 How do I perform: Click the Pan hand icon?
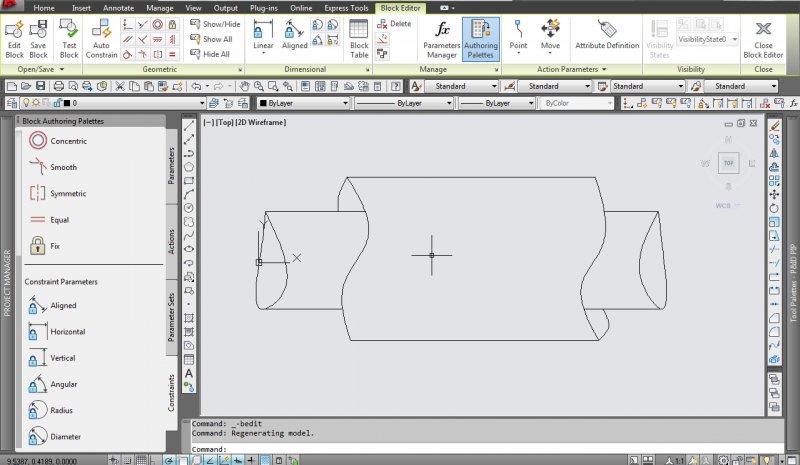pyautogui.click(x=244, y=86)
